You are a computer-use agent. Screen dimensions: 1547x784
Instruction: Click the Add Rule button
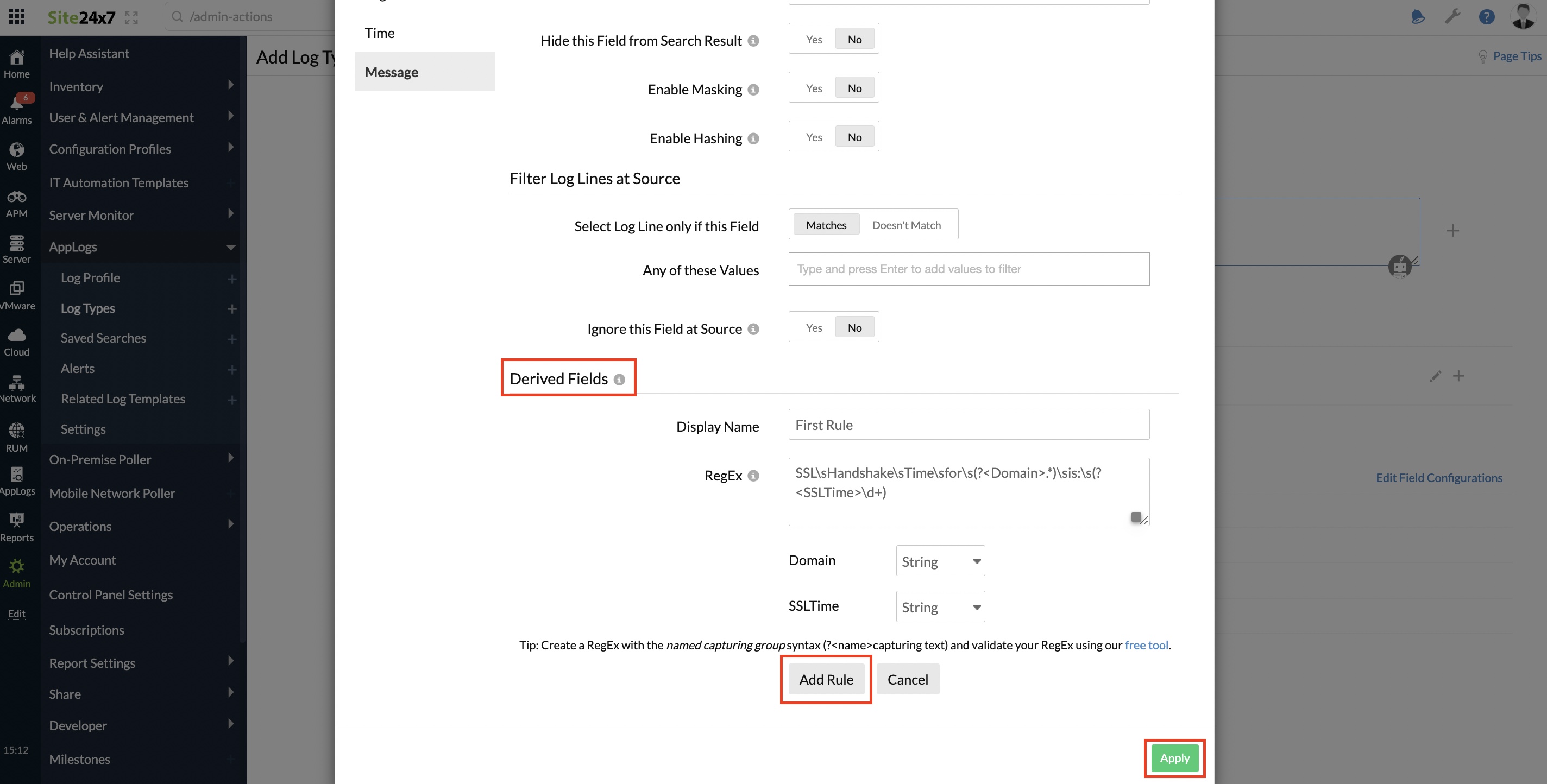[x=826, y=679]
